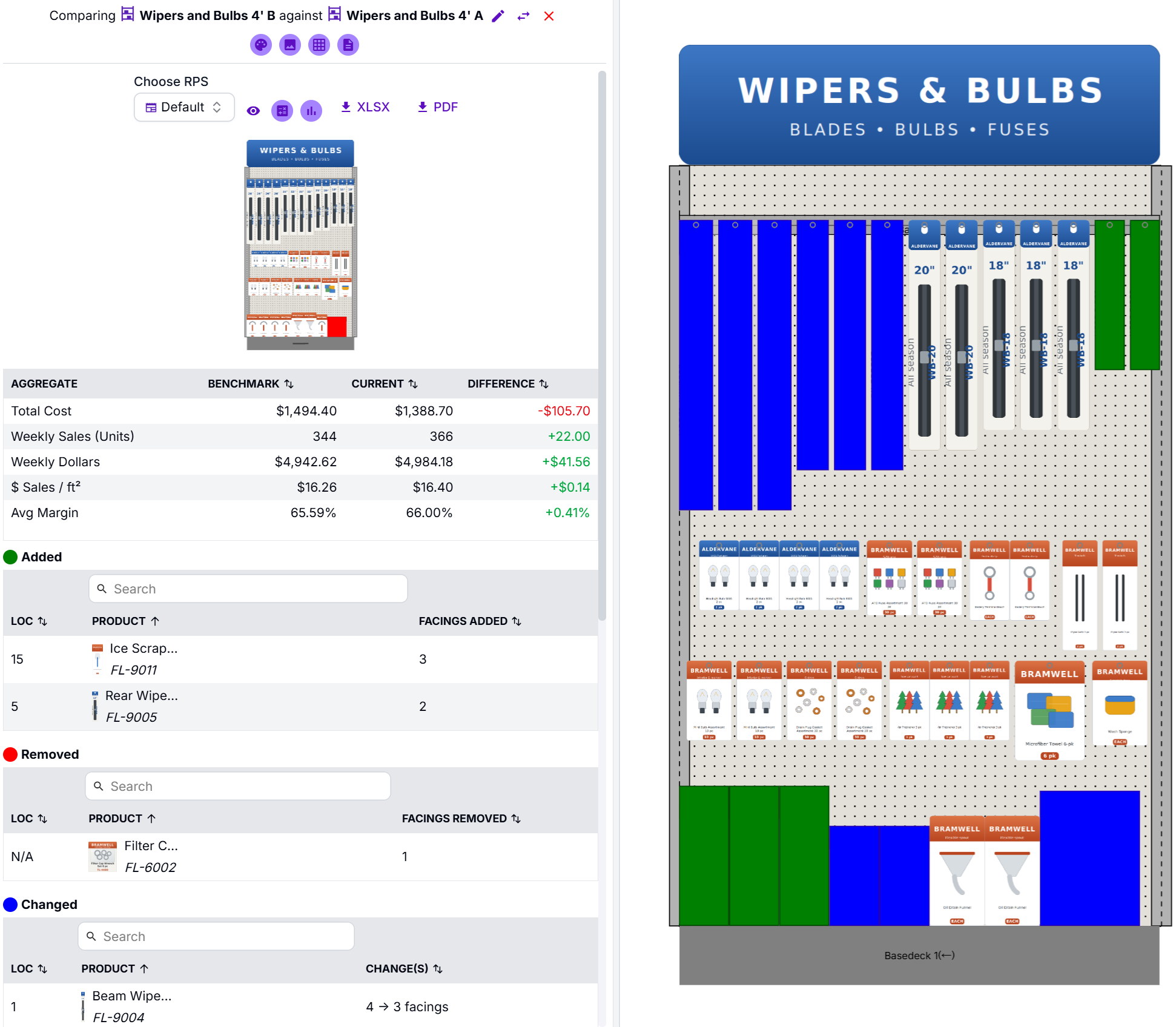
Task: Download the PDF export
Action: pos(438,107)
